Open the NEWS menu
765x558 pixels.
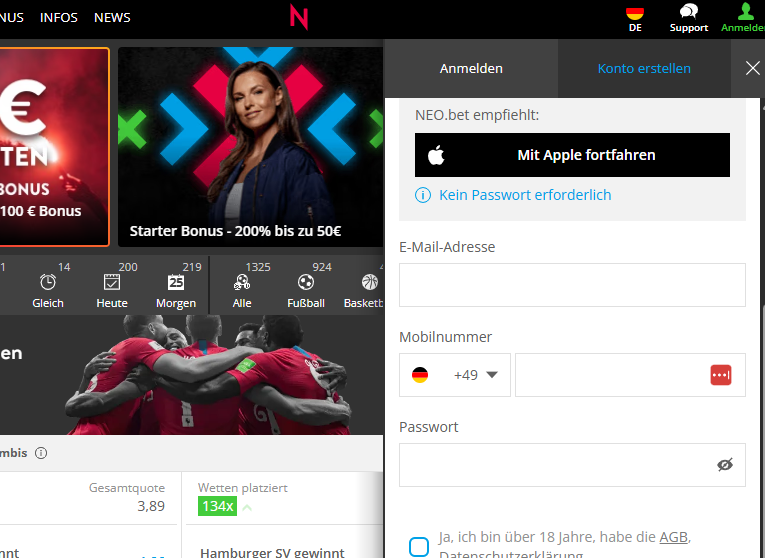tap(112, 18)
